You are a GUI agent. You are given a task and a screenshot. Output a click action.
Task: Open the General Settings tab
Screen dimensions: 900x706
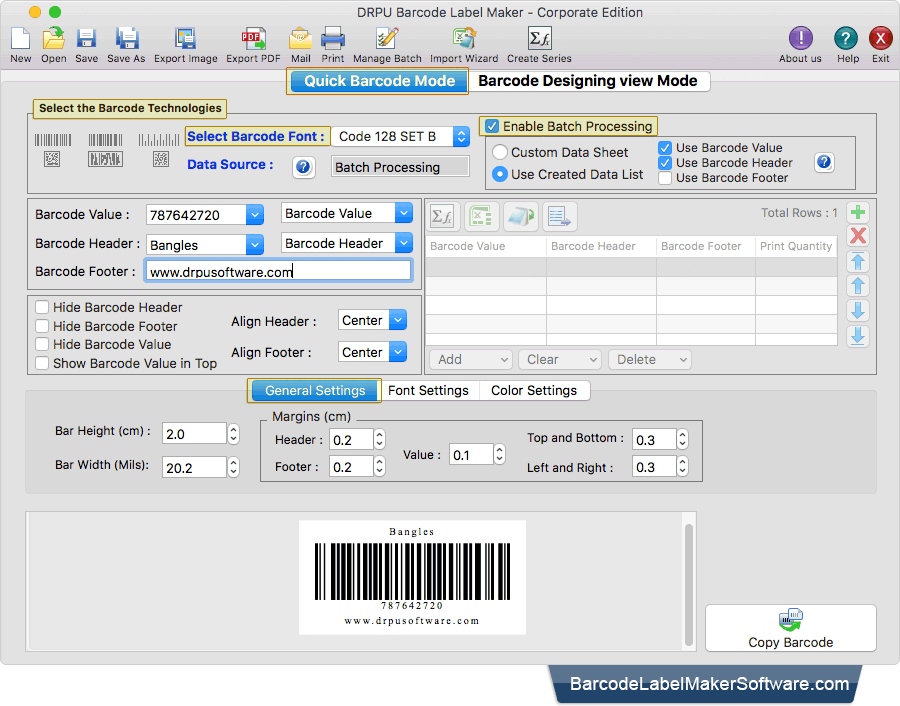pyautogui.click(x=315, y=390)
